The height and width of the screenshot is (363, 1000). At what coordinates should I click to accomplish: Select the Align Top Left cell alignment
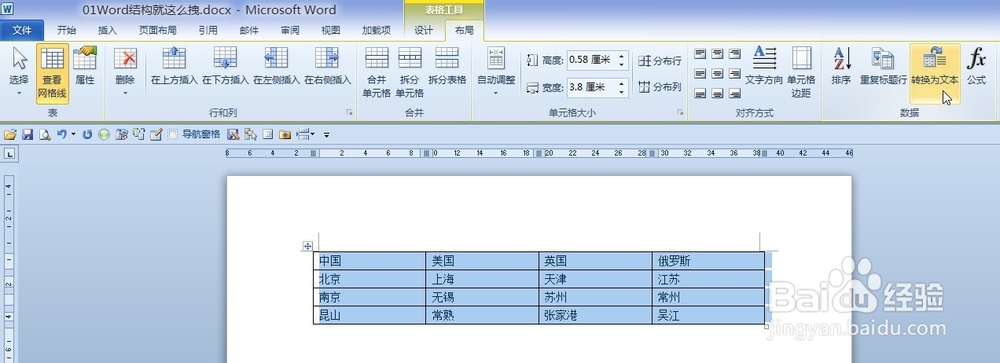coord(700,54)
